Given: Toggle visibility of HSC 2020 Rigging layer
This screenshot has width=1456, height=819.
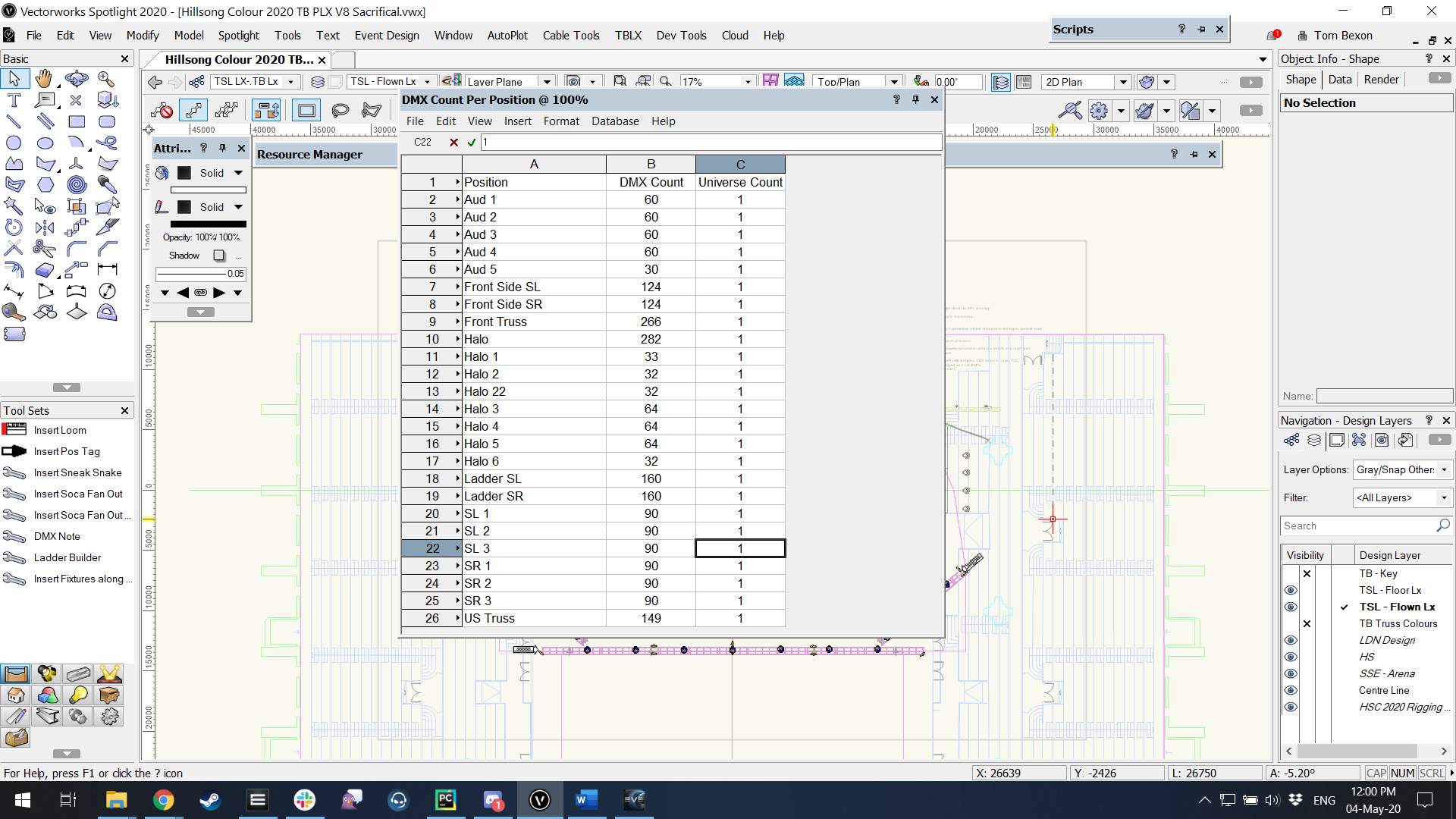Looking at the screenshot, I should (1290, 707).
